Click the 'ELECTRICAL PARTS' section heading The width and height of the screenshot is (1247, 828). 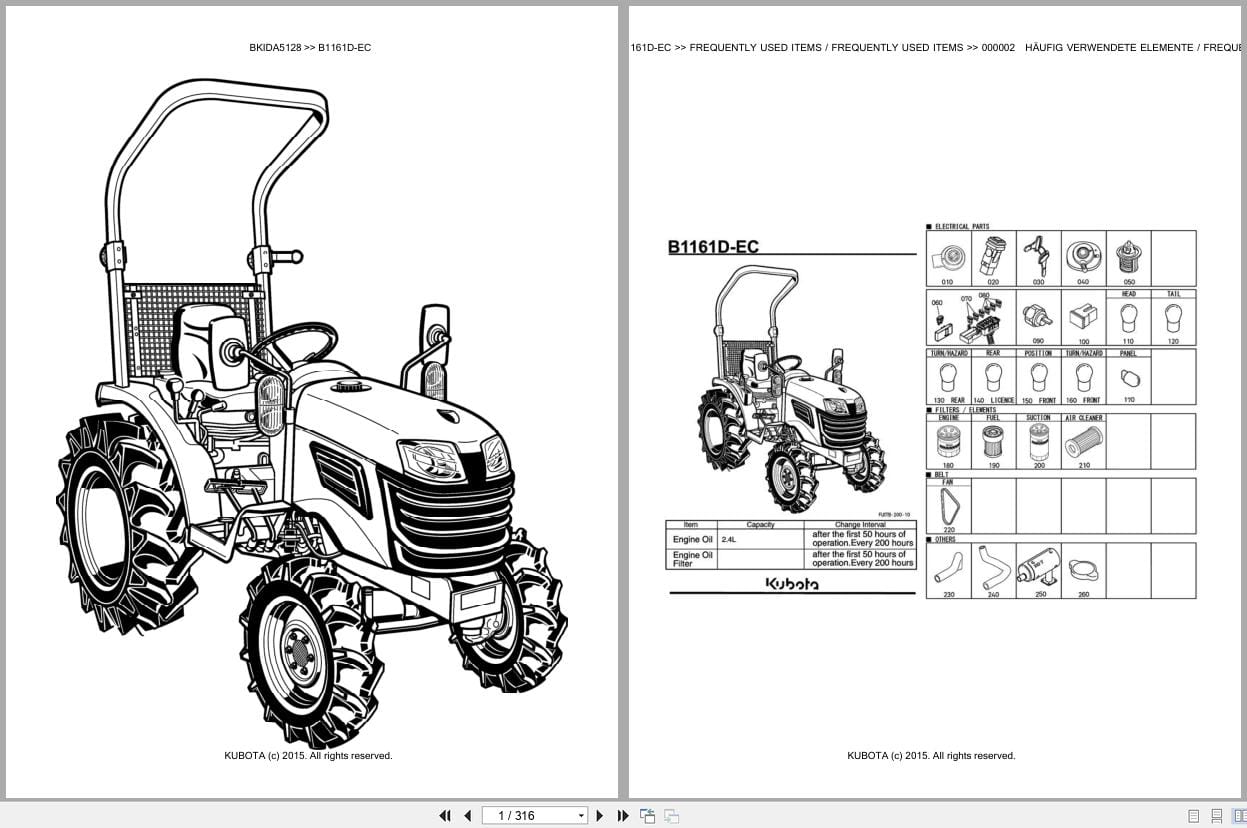point(961,227)
